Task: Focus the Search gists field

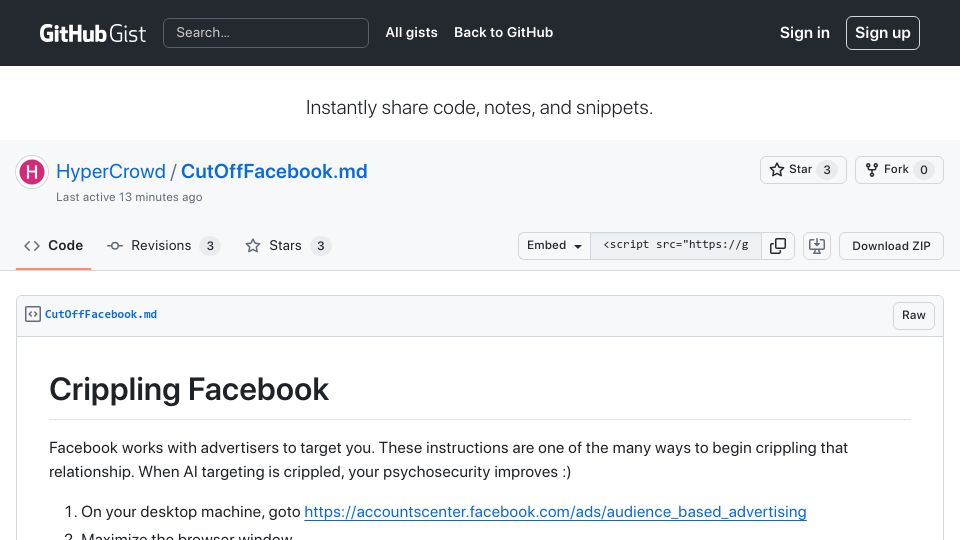Action: click(266, 33)
